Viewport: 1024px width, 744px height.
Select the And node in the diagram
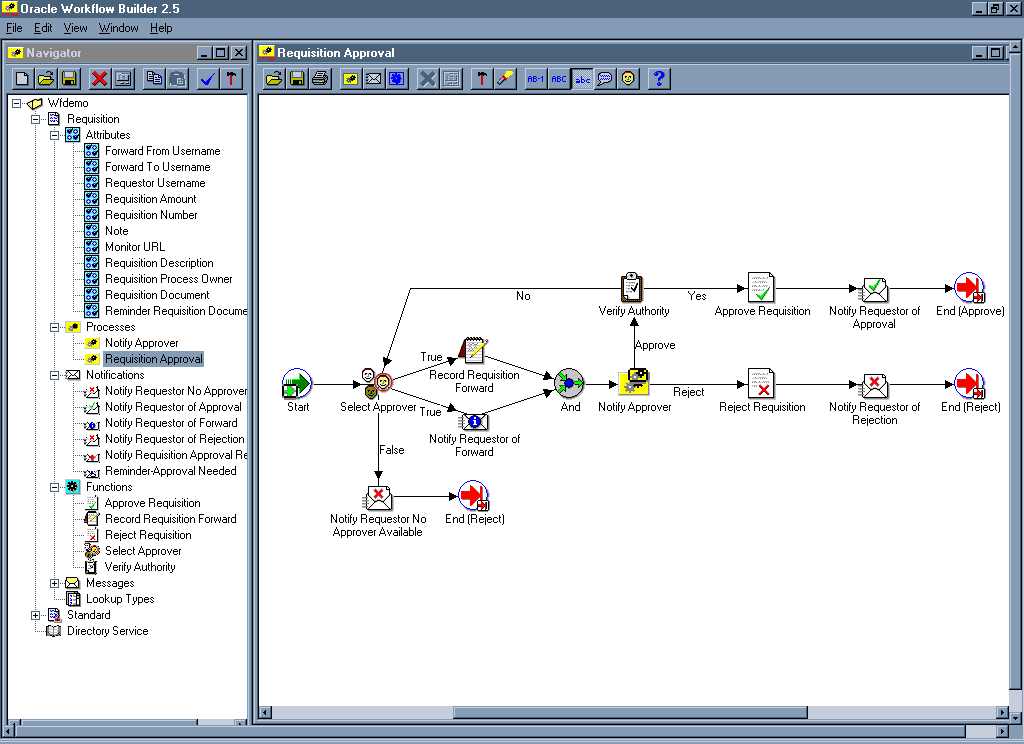569,383
